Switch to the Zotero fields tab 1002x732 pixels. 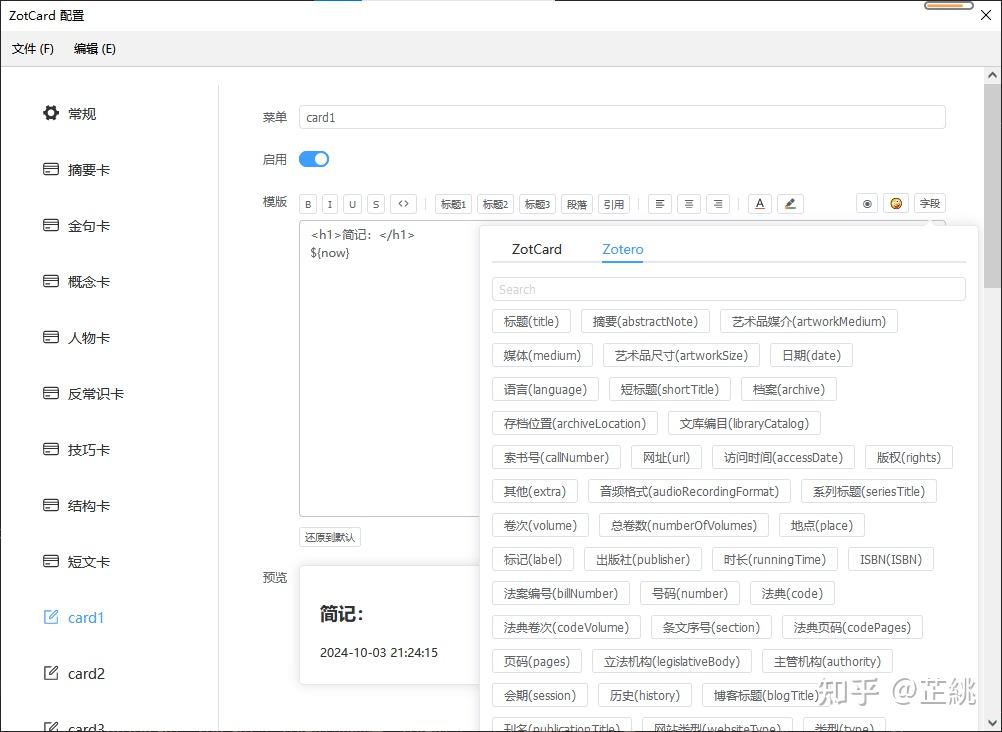pyautogui.click(x=622, y=249)
